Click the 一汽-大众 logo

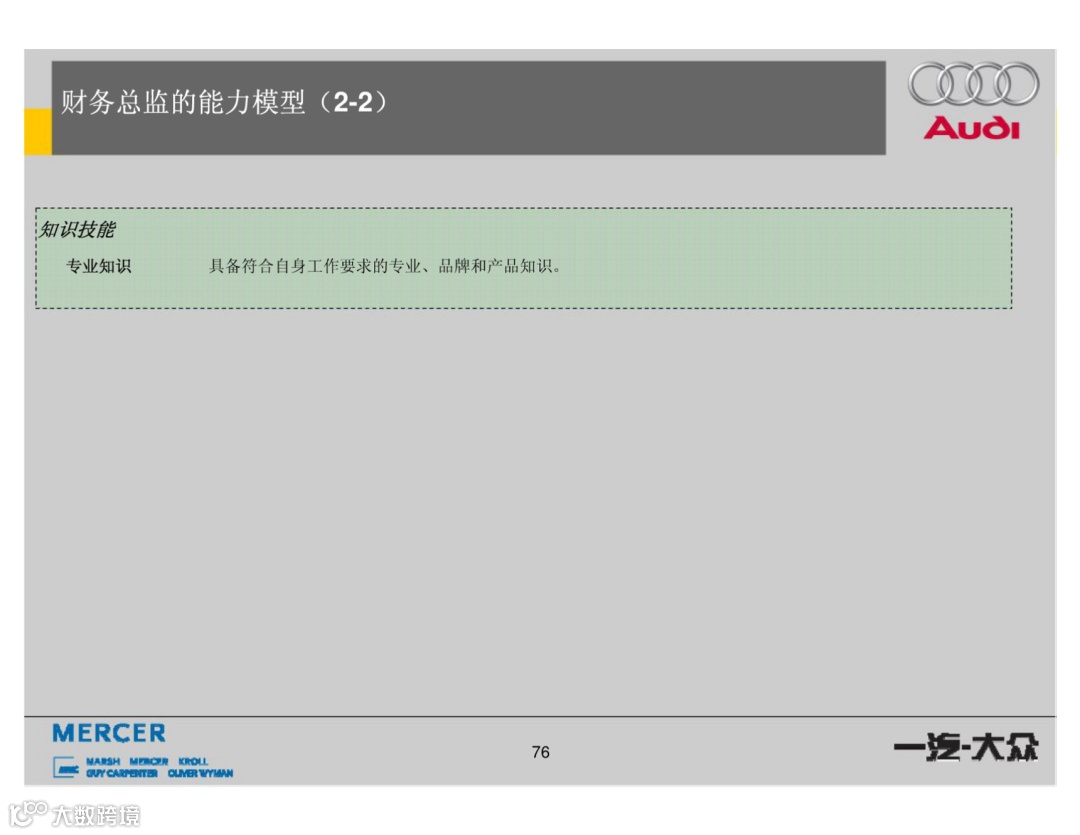966,748
